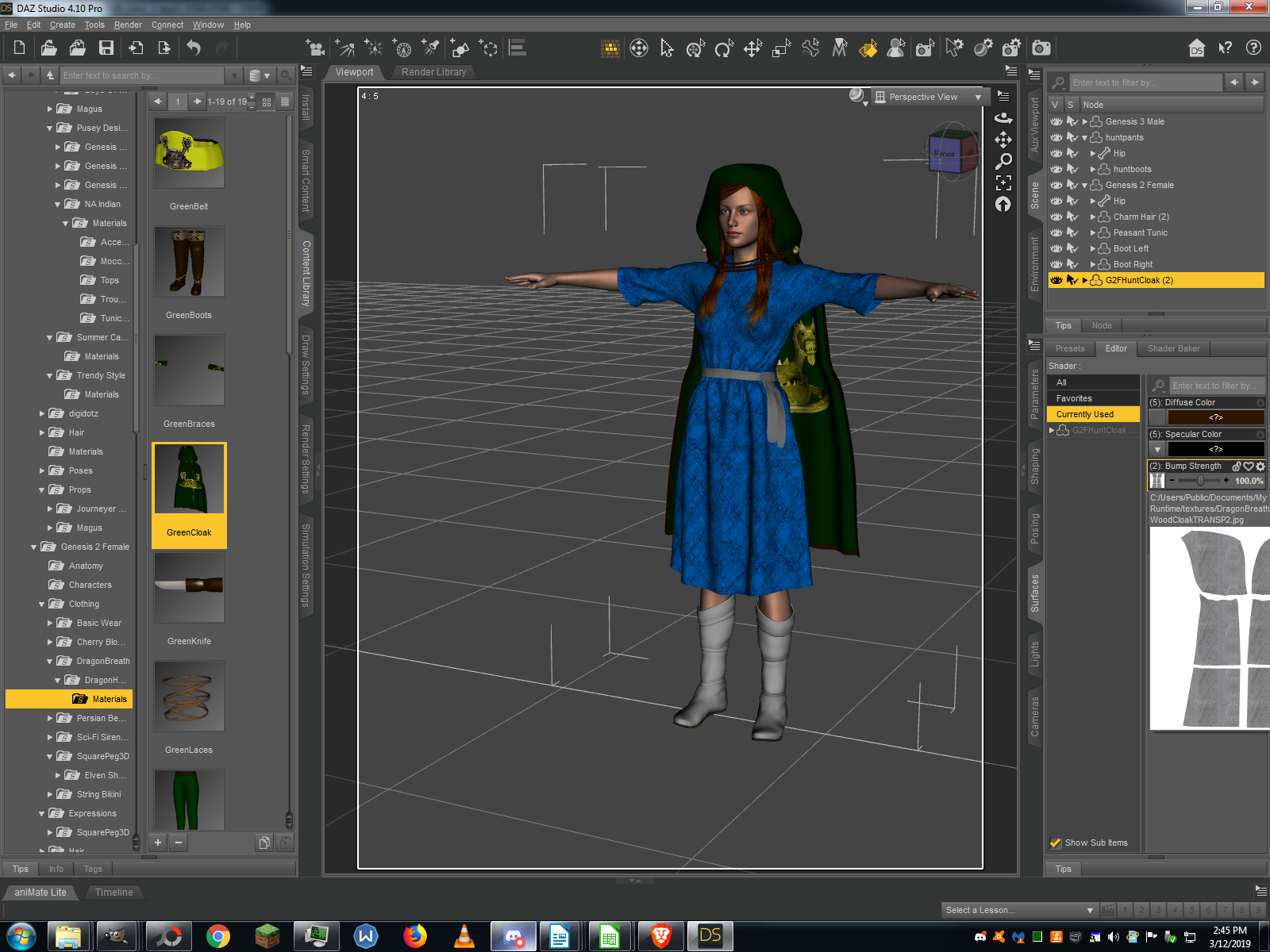Viewport: 1270px width, 952px height.
Task: Click the Render camera icon
Action: [1041, 48]
